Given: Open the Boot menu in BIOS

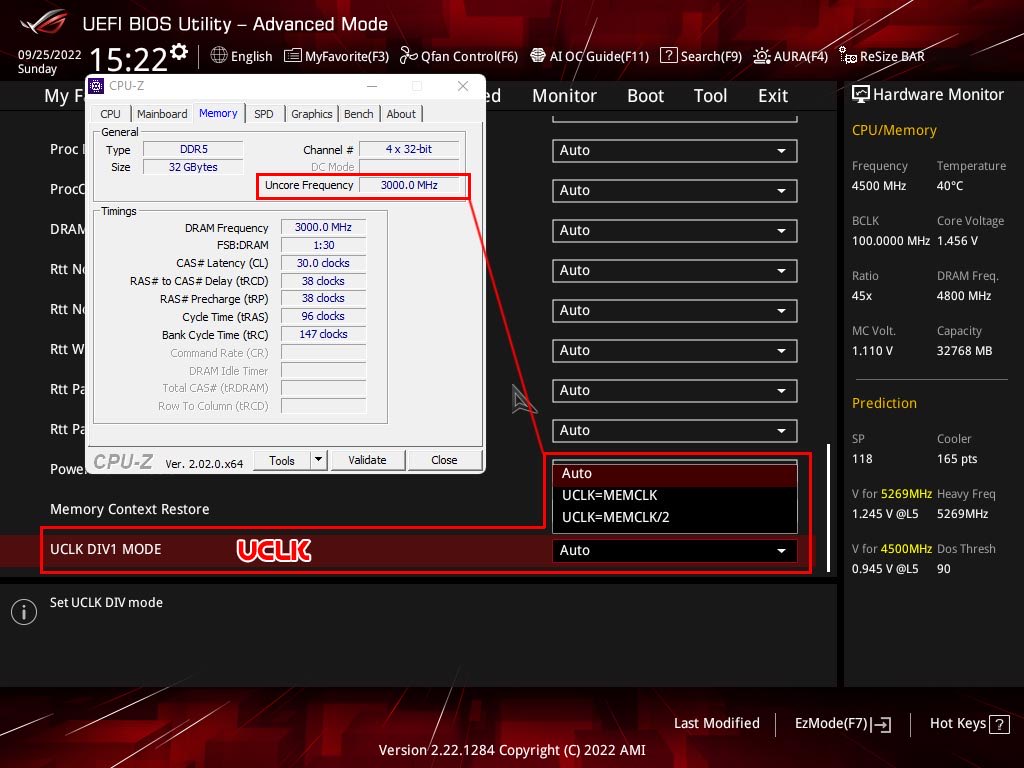Looking at the screenshot, I should coord(645,96).
